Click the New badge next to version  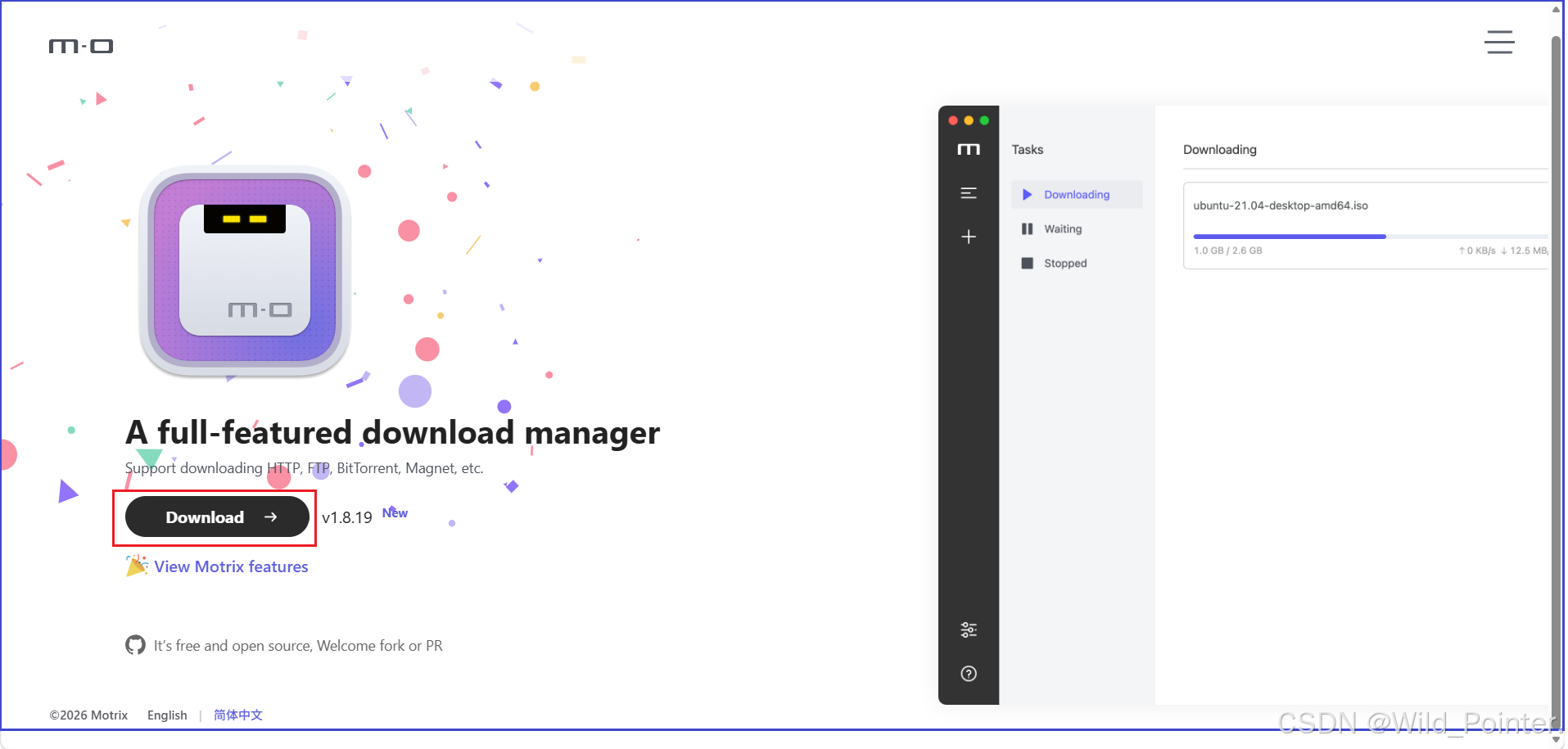[395, 512]
